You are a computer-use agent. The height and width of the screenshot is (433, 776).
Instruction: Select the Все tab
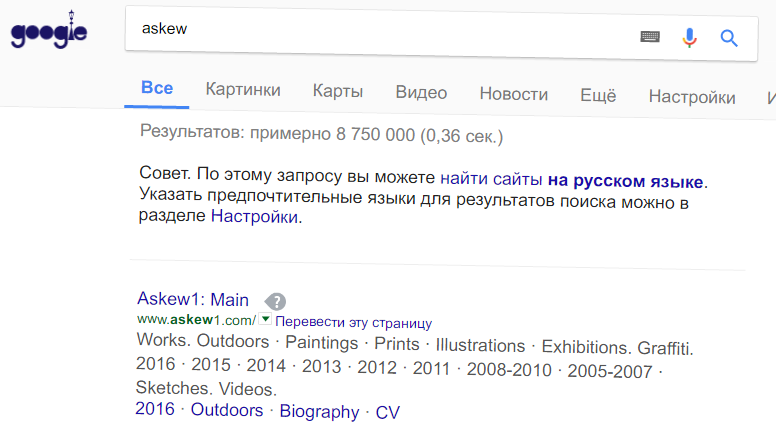click(x=157, y=88)
